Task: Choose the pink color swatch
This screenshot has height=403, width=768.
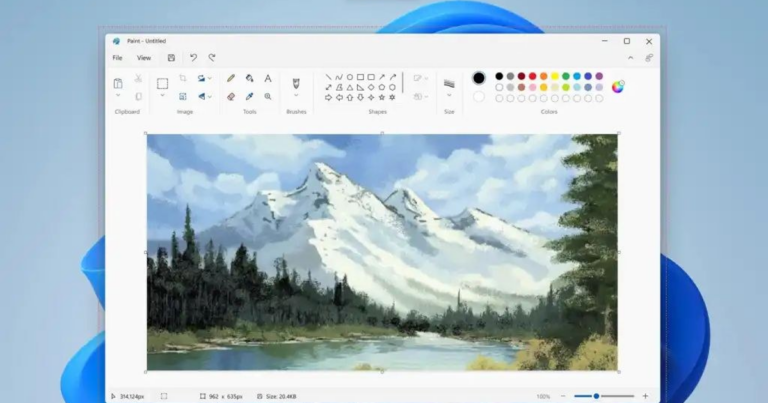Action: point(532,87)
